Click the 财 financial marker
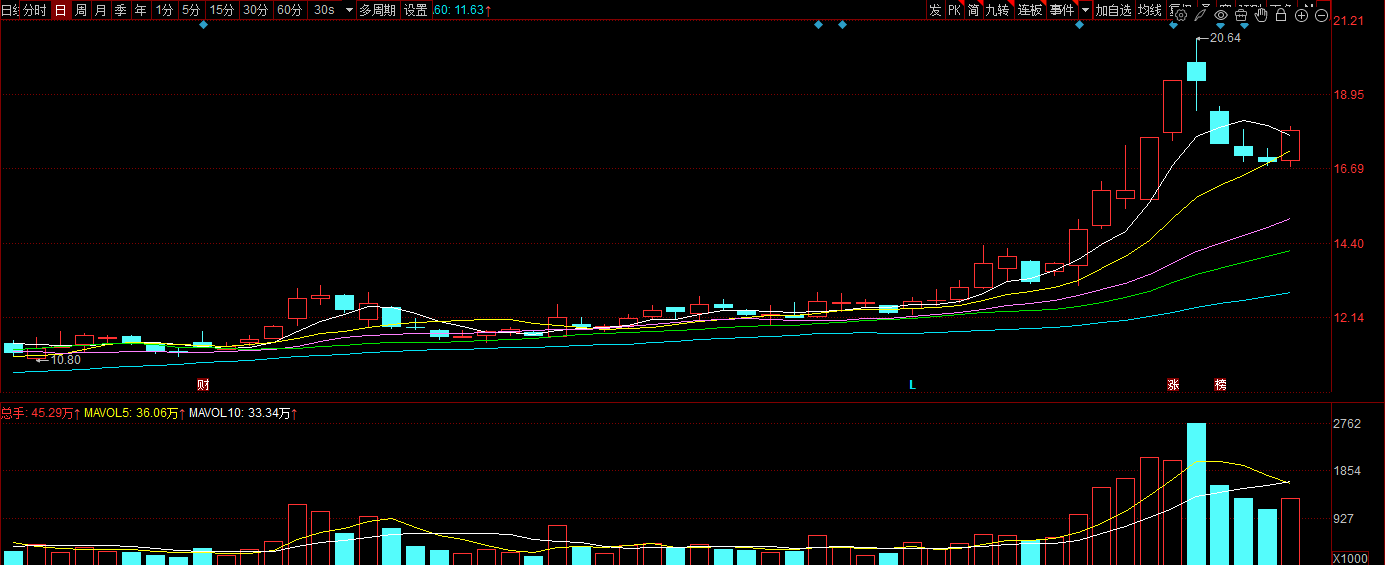Image resolution: width=1385 pixels, height=565 pixels. [203, 385]
